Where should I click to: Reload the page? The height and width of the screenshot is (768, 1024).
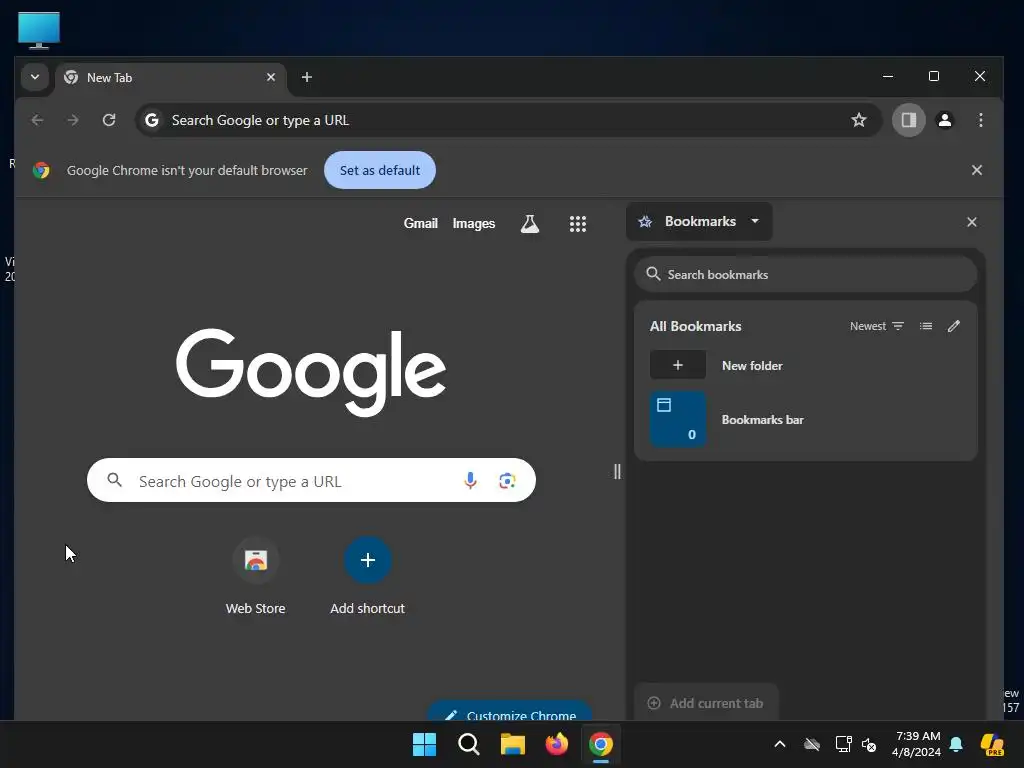pyautogui.click(x=109, y=120)
